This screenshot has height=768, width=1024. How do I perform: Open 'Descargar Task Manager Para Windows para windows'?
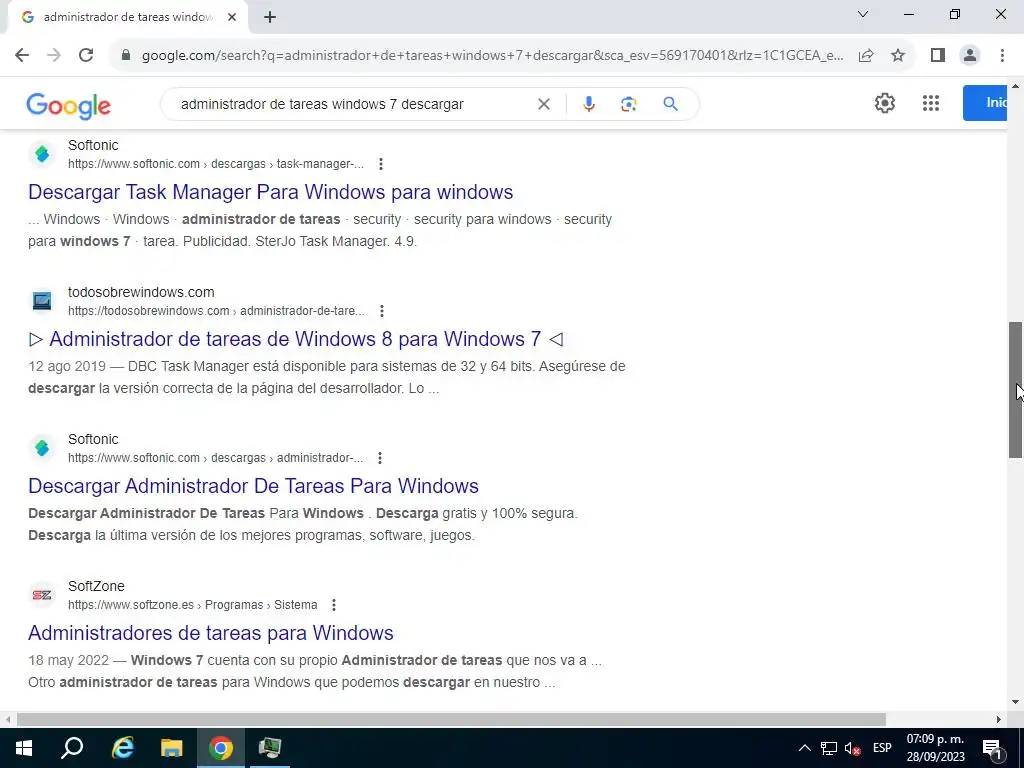270,192
